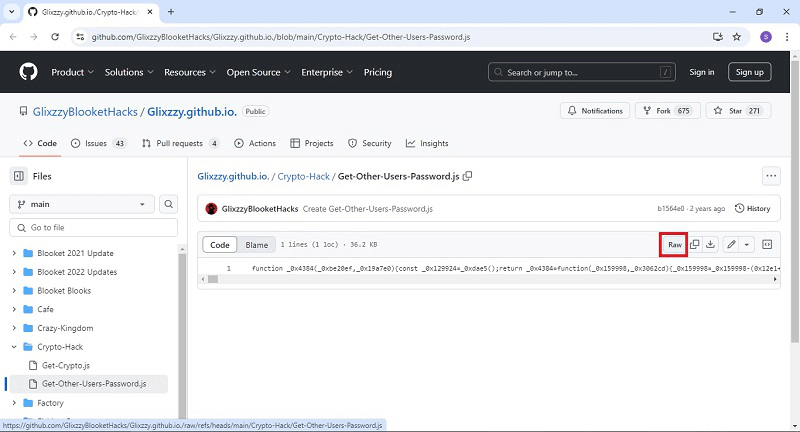Edit this file pencil icon
Image resolution: width=800 pixels, height=432 pixels.
tap(731, 245)
